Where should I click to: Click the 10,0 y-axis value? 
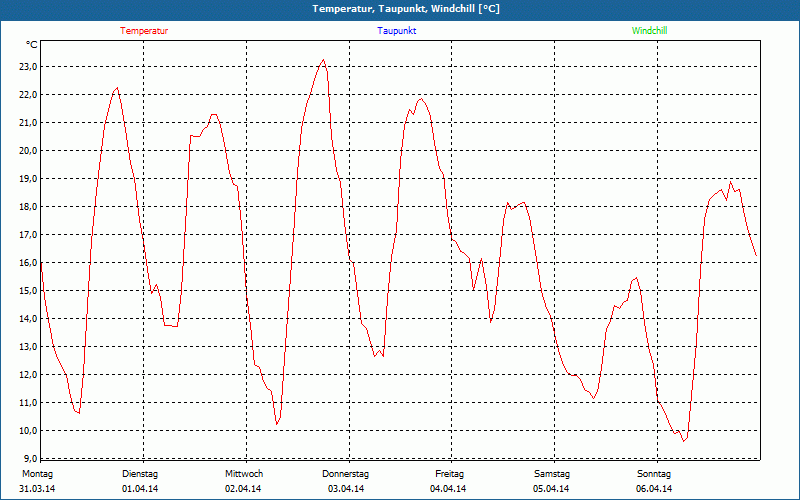(x=29, y=431)
